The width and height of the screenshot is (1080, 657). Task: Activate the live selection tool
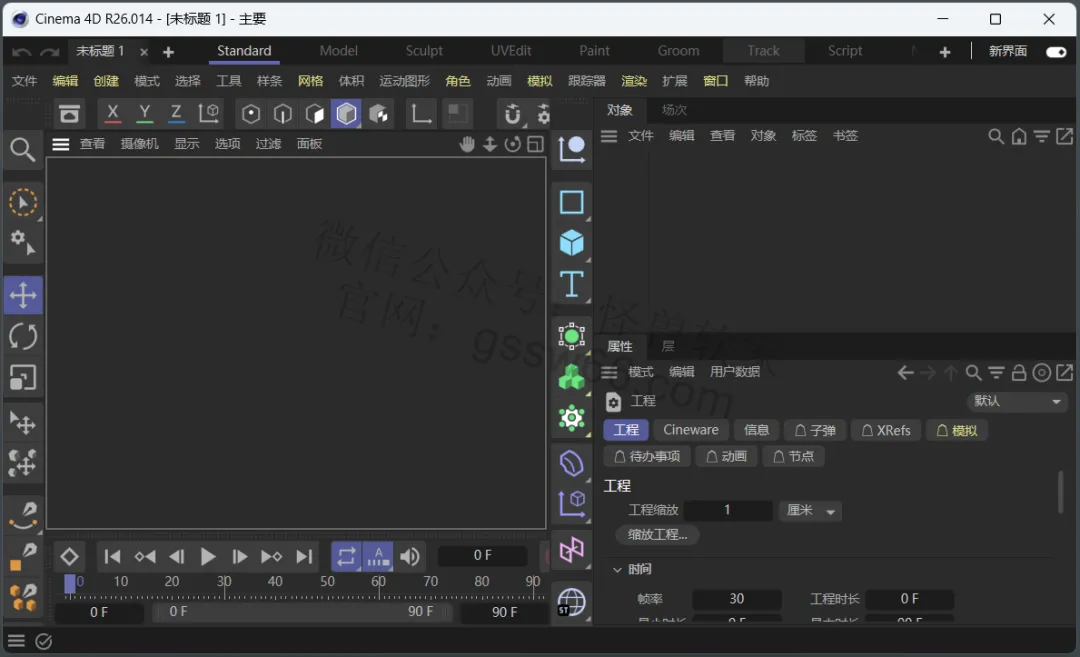(23, 203)
